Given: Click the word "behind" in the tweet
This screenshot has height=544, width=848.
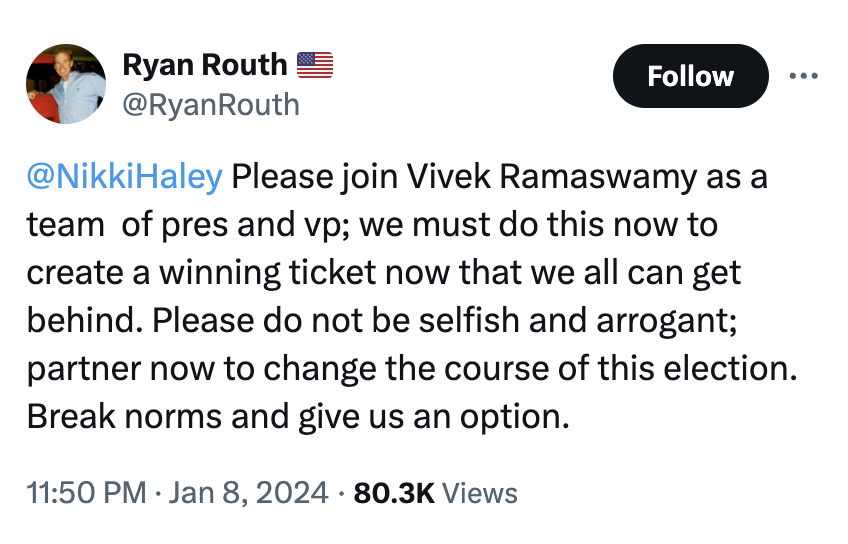Looking at the screenshot, I should pyautogui.click(x=85, y=320).
